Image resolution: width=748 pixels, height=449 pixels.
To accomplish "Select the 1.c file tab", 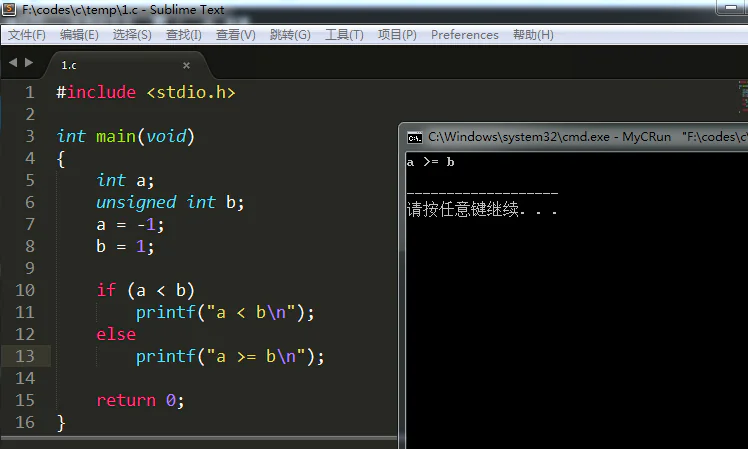I will click(90, 65).
